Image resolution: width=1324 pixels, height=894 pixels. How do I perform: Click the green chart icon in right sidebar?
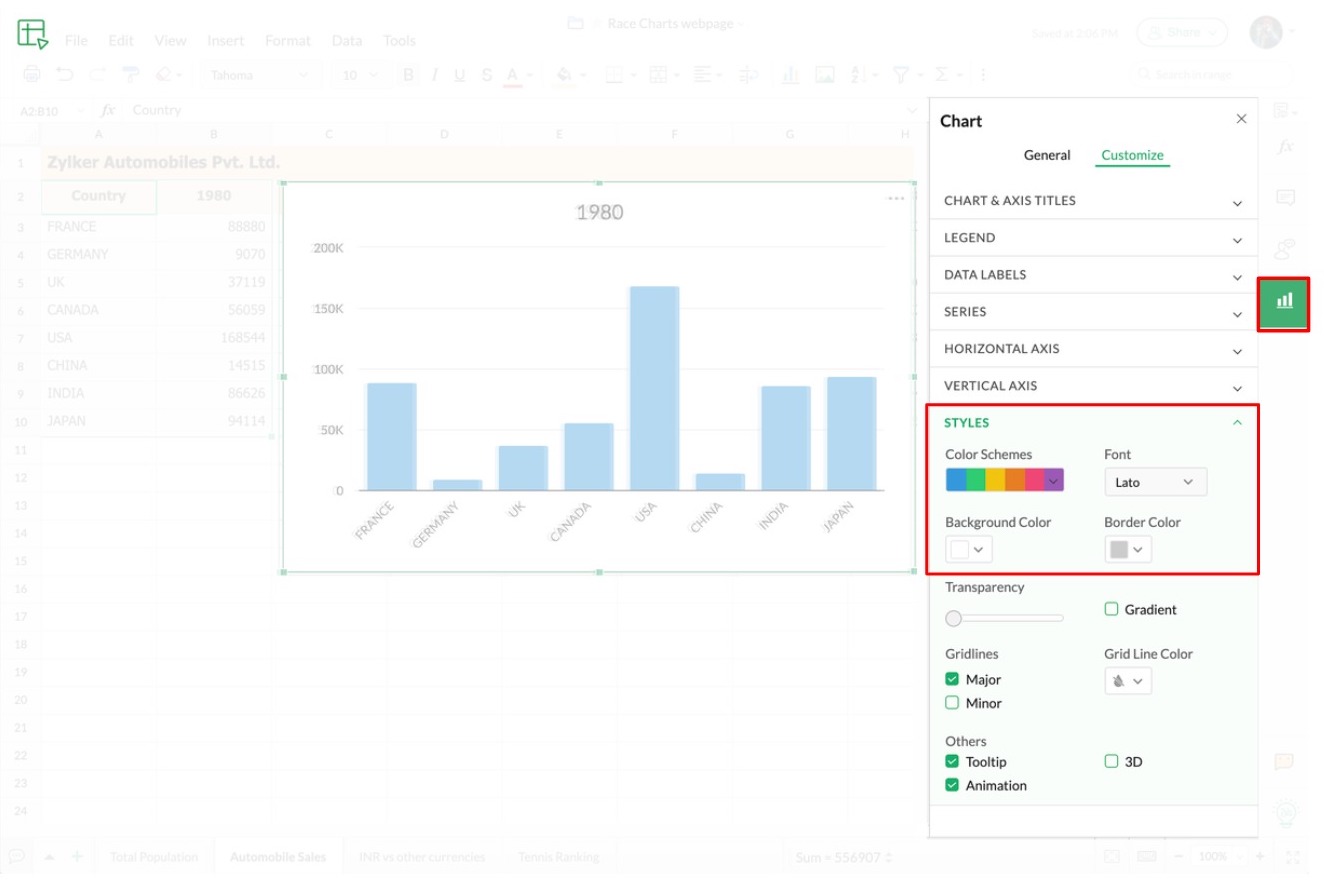click(1284, 303)
